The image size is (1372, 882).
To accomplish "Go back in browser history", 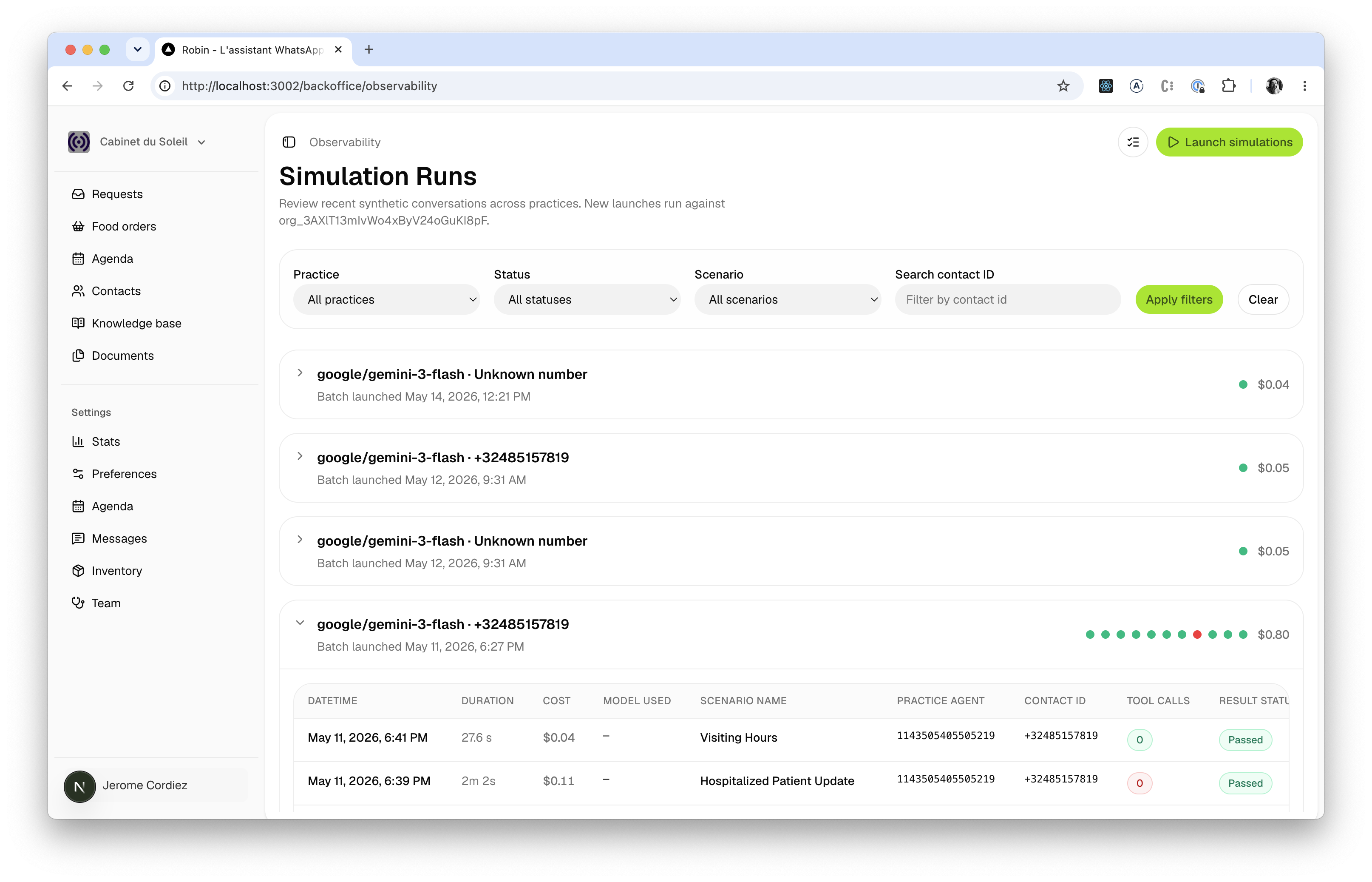I will click(68, 86).
